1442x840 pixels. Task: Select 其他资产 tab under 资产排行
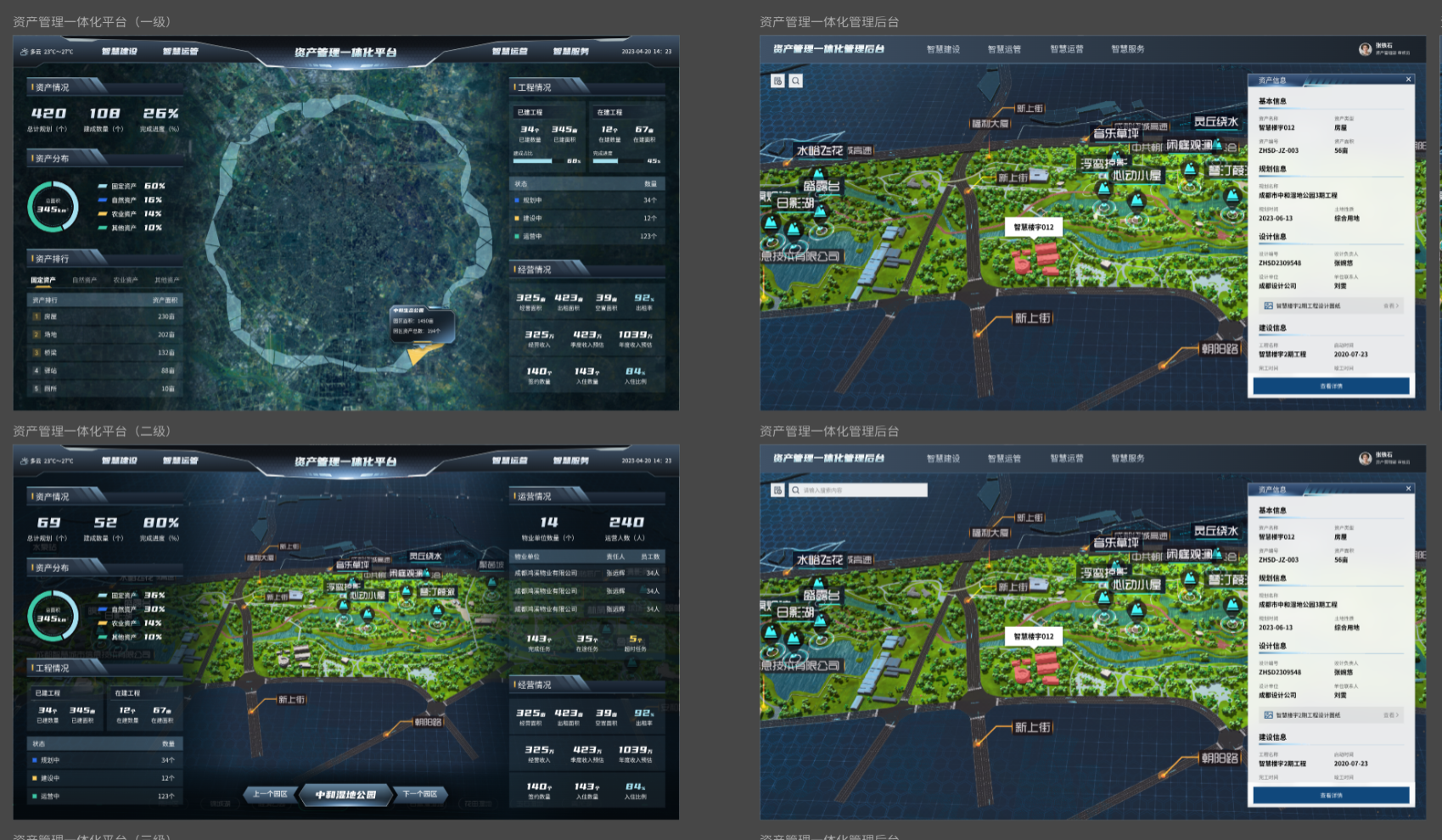(166, 280)
